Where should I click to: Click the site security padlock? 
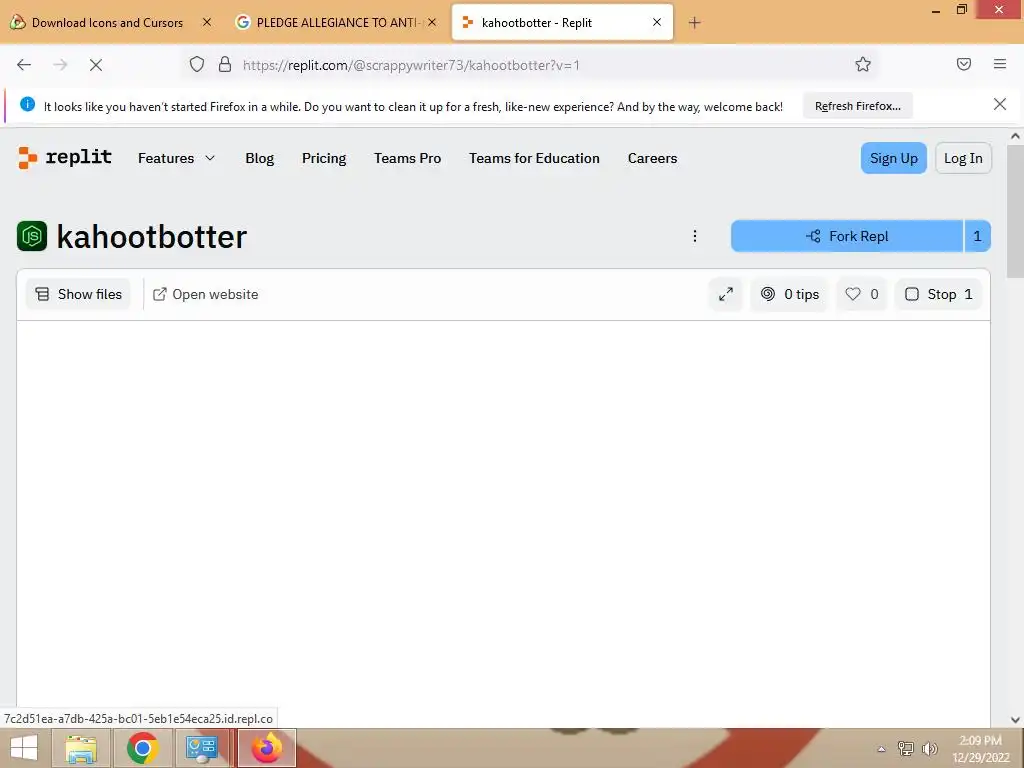pos(225,64)
